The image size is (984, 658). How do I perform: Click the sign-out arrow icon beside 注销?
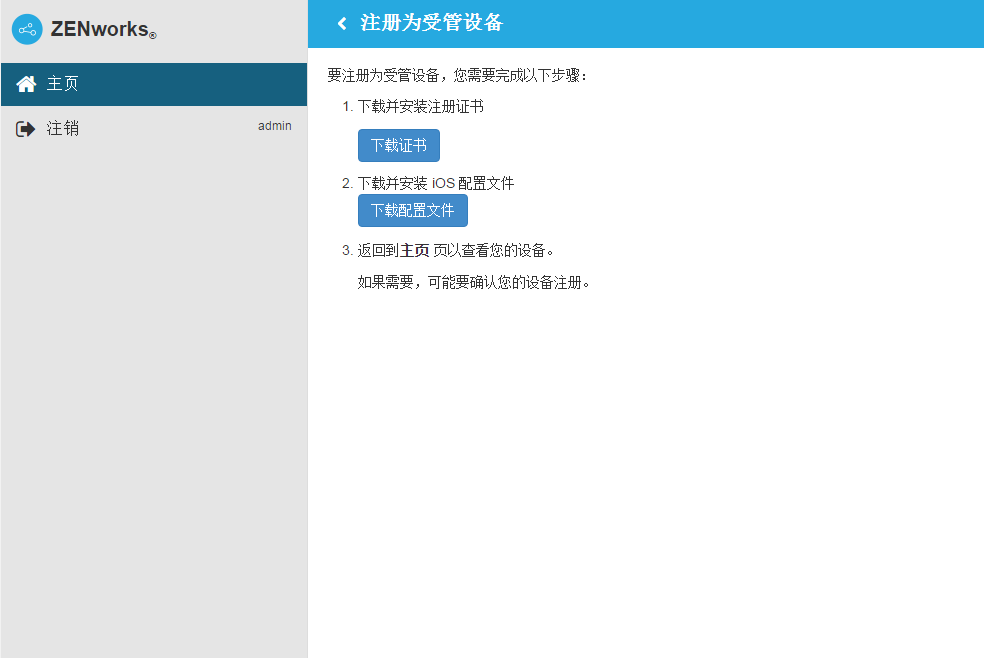pos(26,129)
